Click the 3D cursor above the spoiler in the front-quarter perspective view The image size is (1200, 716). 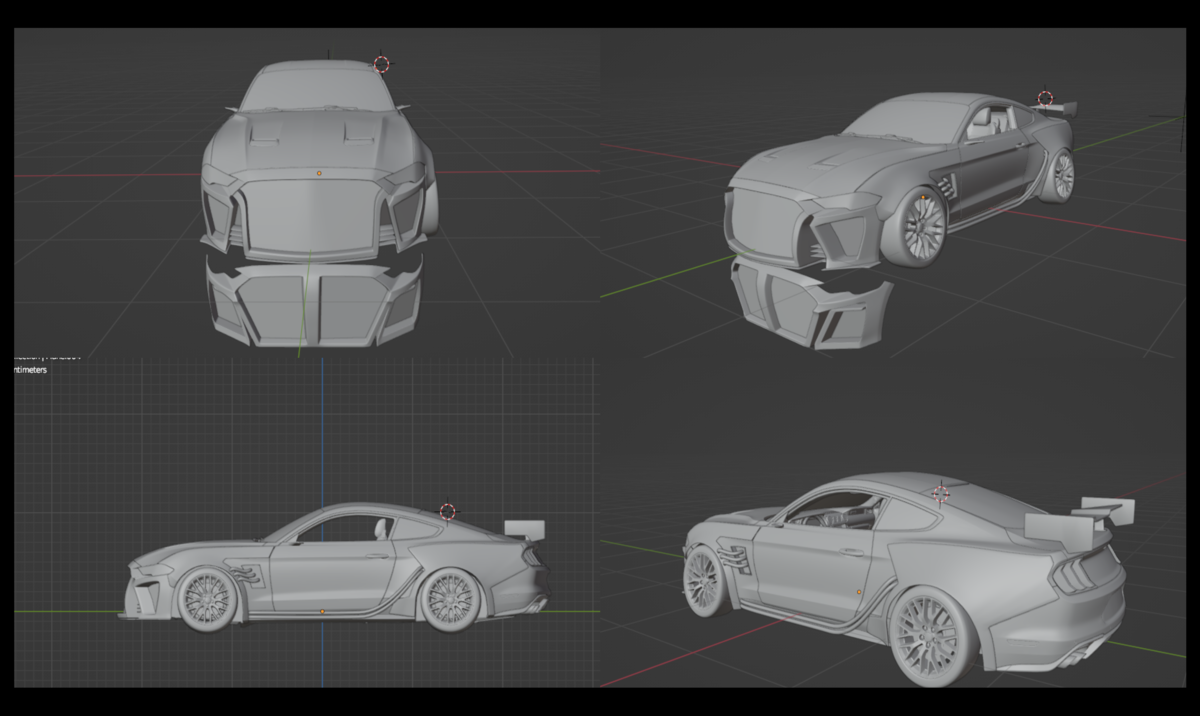[1045, 98]
